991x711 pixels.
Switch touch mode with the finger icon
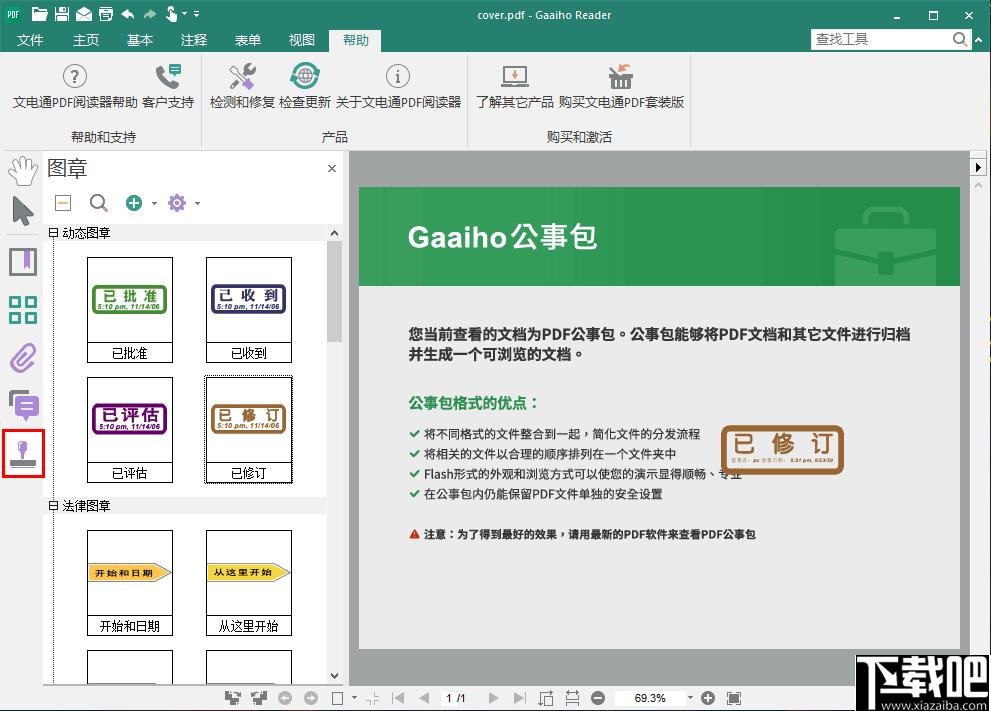coord(171,14)
